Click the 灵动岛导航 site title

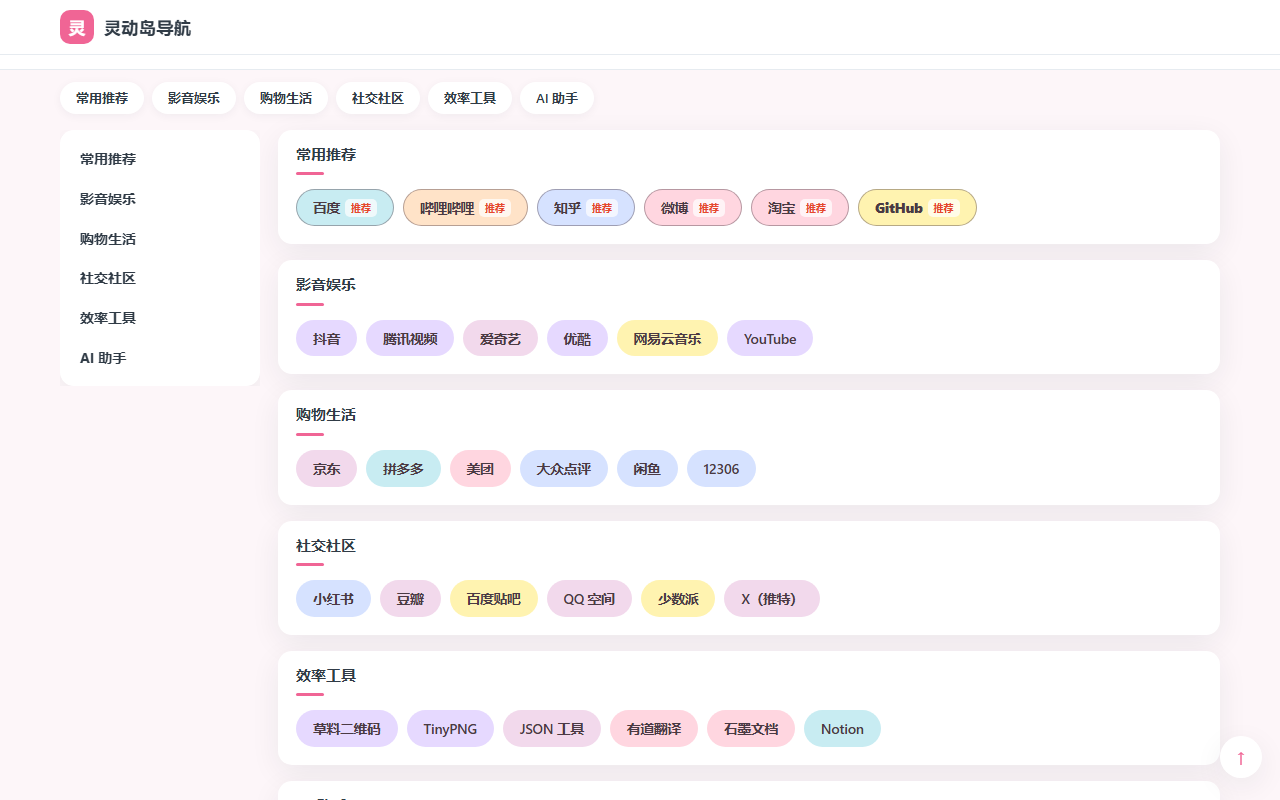[x=147, y=28]
